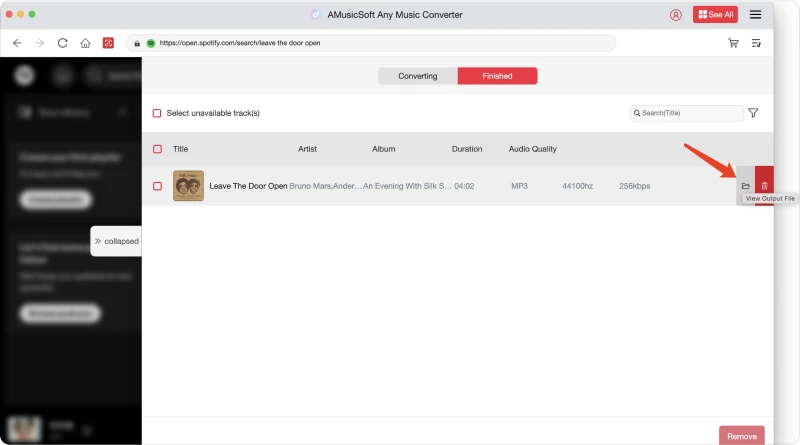
Task: Open the shopping cart icon
Action: 733,43
